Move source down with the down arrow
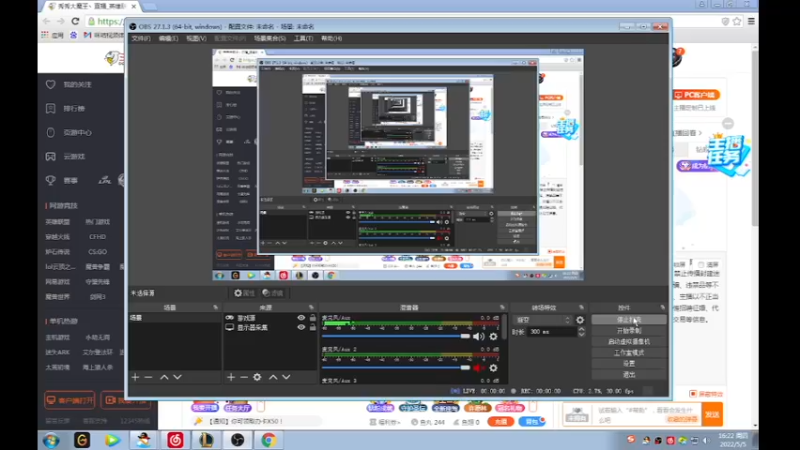Image resolution: width=800 pixels, height=450 pixels. coord(286,377)
